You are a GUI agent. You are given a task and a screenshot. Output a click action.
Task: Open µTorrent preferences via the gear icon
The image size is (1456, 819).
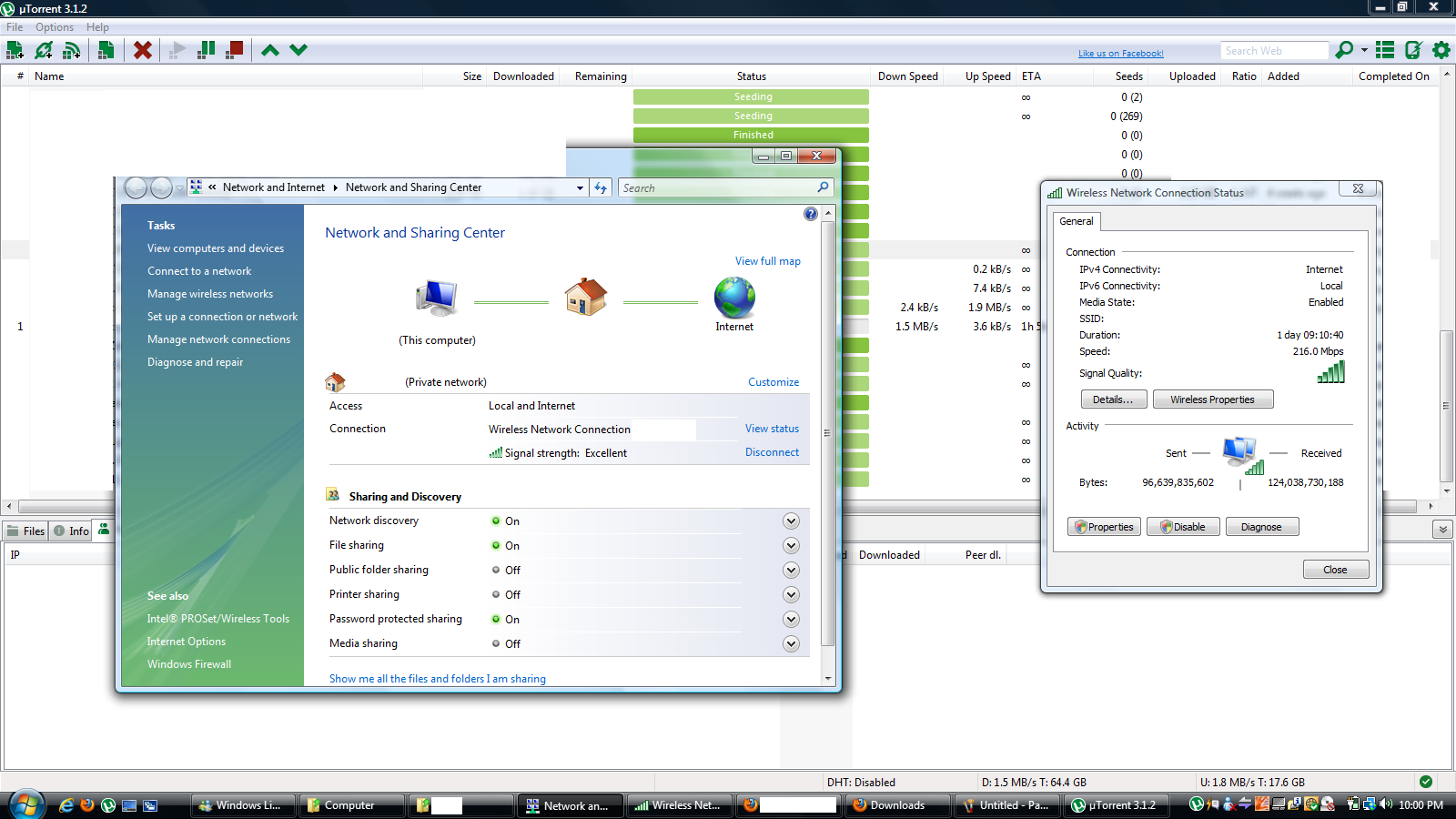[1441, 50]
